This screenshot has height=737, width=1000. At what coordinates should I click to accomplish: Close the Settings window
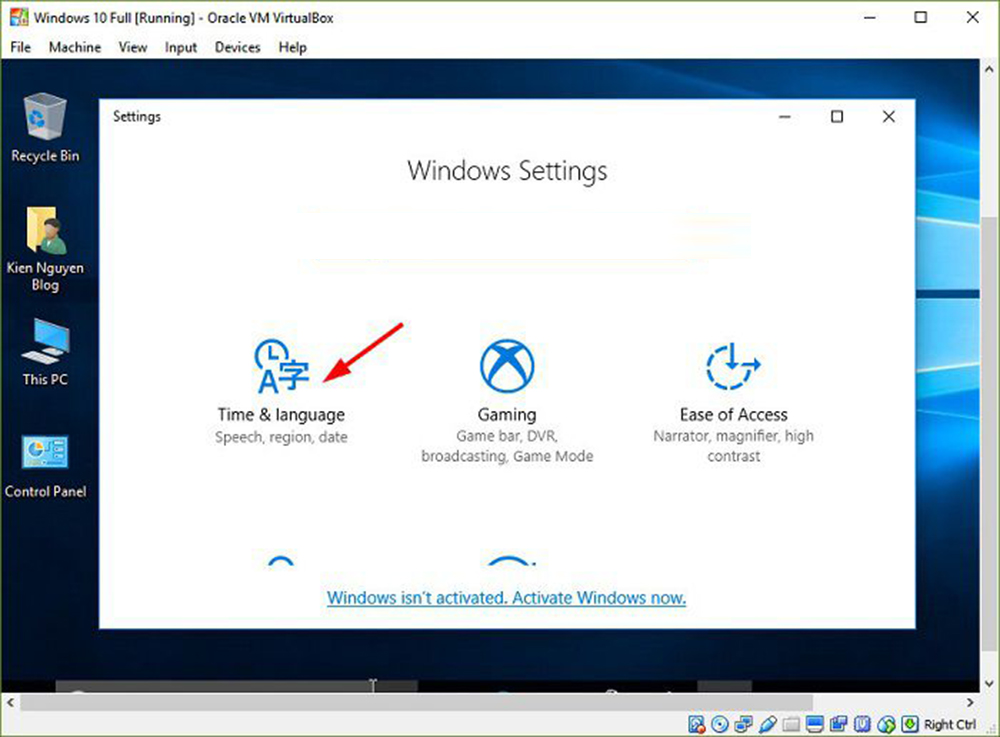click(888, 117)
